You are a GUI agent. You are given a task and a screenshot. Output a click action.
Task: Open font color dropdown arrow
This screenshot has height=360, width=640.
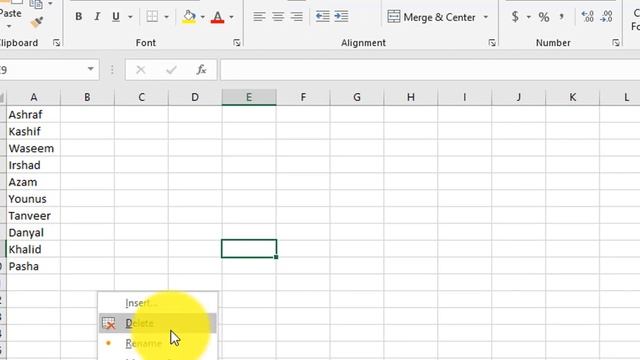tap(231, 17)
